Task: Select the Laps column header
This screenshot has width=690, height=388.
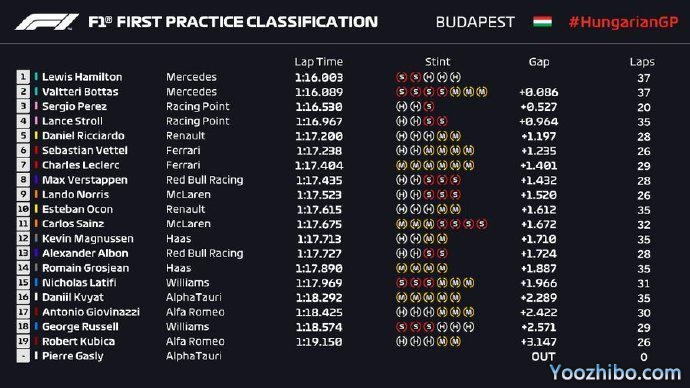Action: pos(642,62)
